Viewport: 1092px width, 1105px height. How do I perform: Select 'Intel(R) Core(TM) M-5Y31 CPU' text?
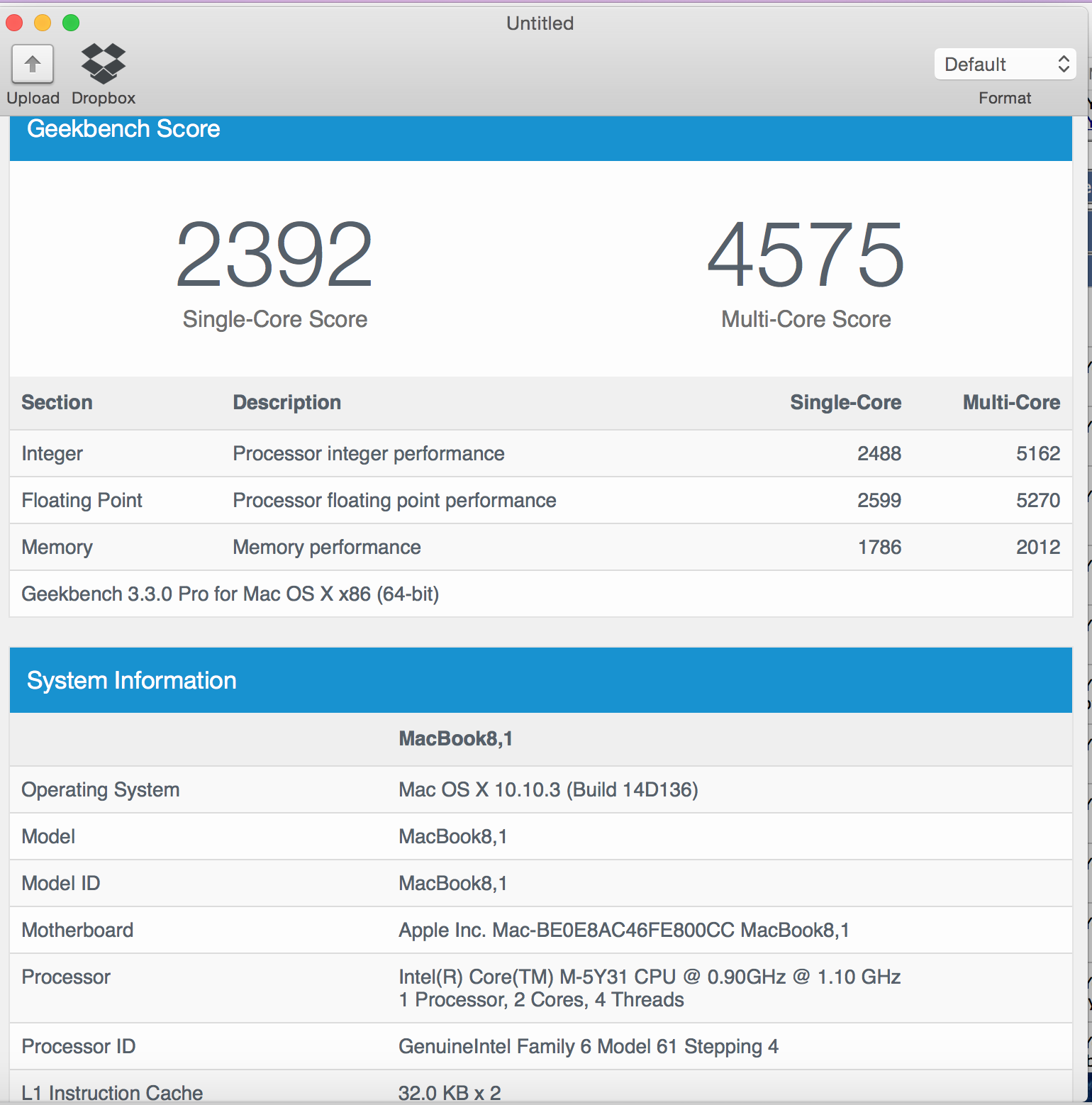[x=537, y=977]
